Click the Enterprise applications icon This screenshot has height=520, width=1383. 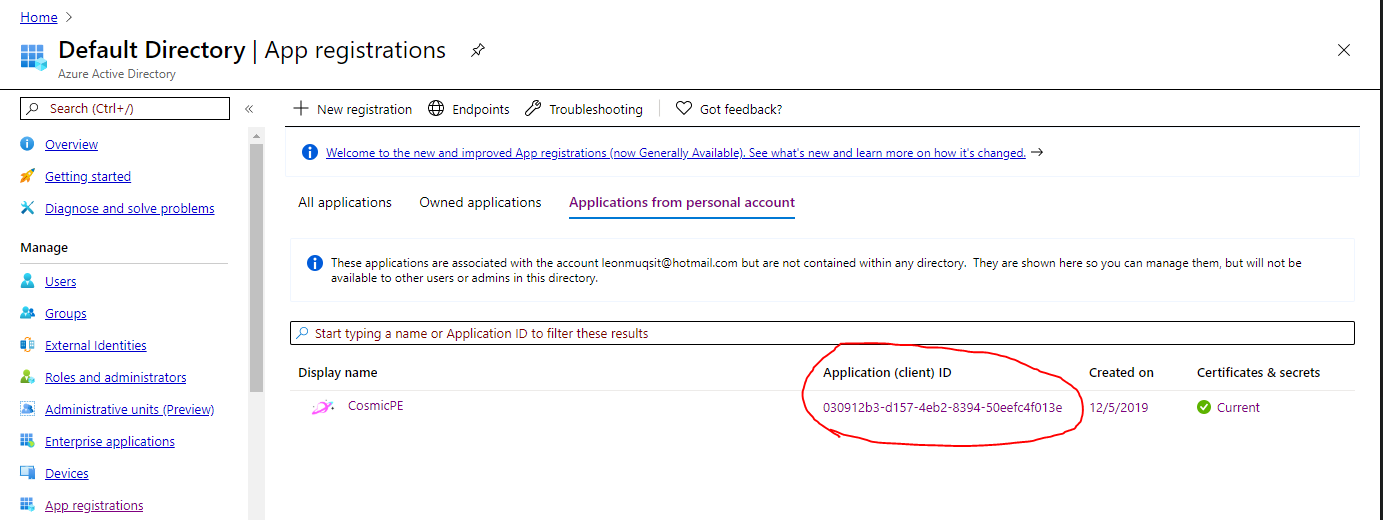(27, 441)
